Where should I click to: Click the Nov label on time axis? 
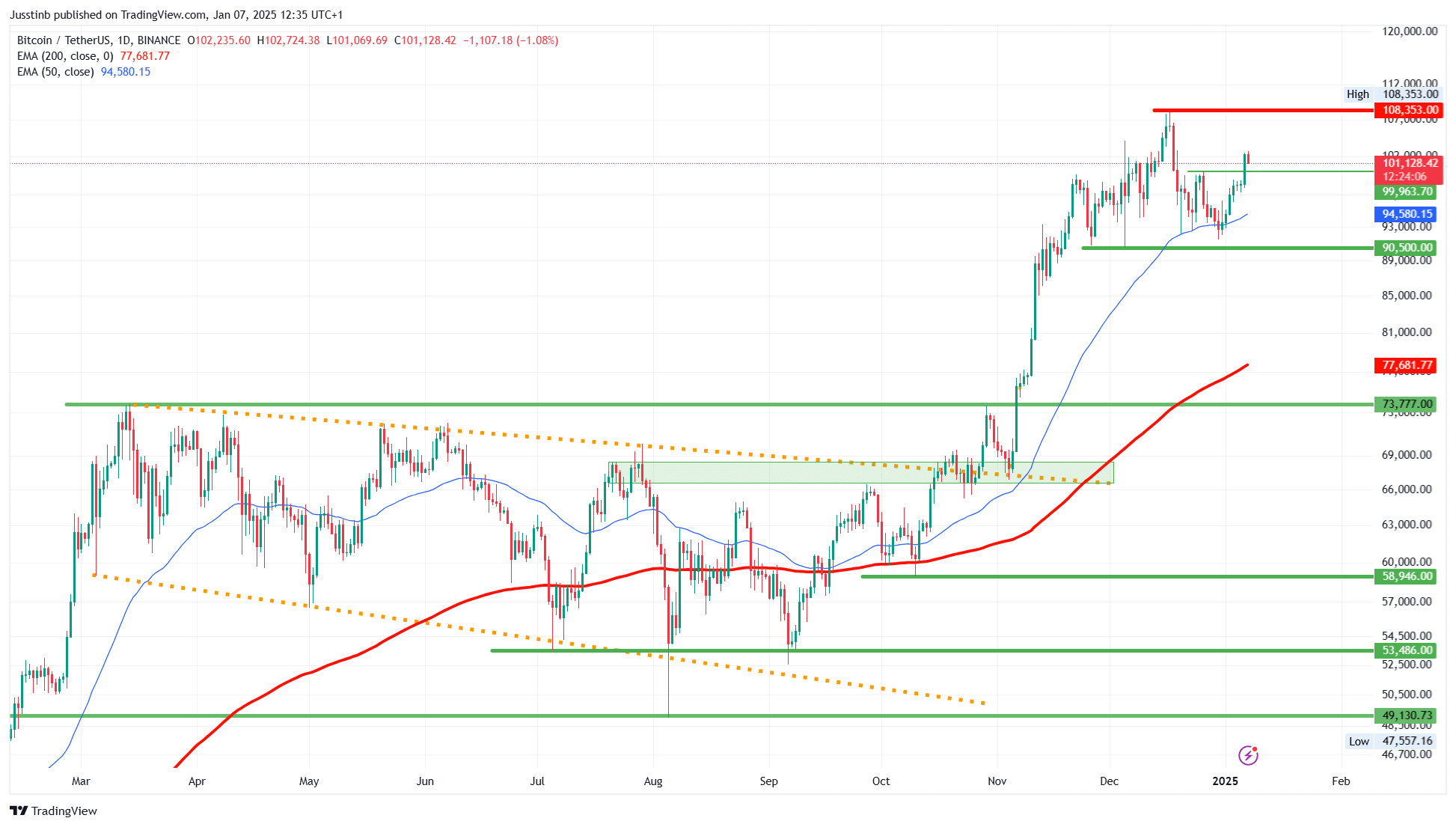(x=997, y=781)
